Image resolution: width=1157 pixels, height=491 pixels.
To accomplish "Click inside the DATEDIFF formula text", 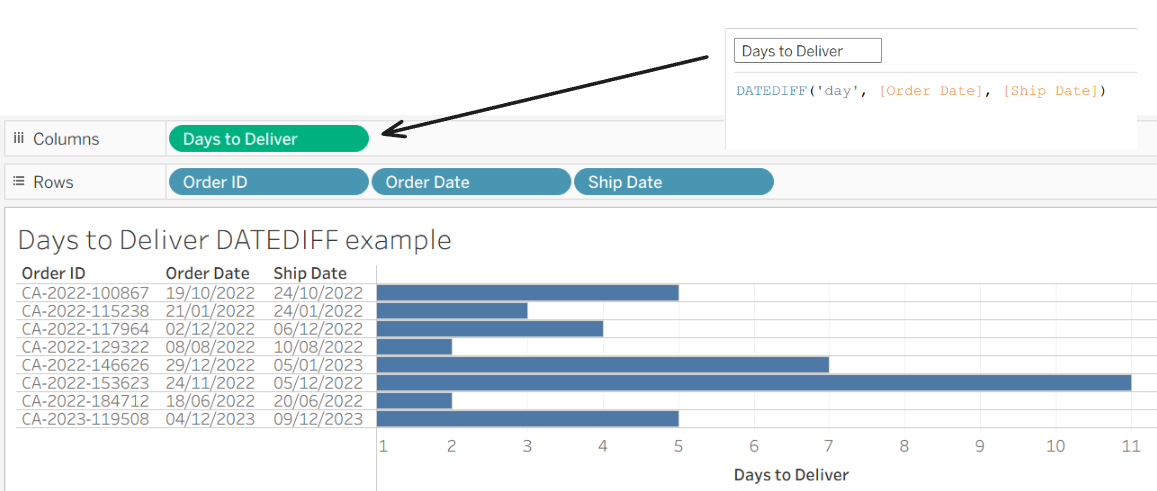I will point(920,91).
